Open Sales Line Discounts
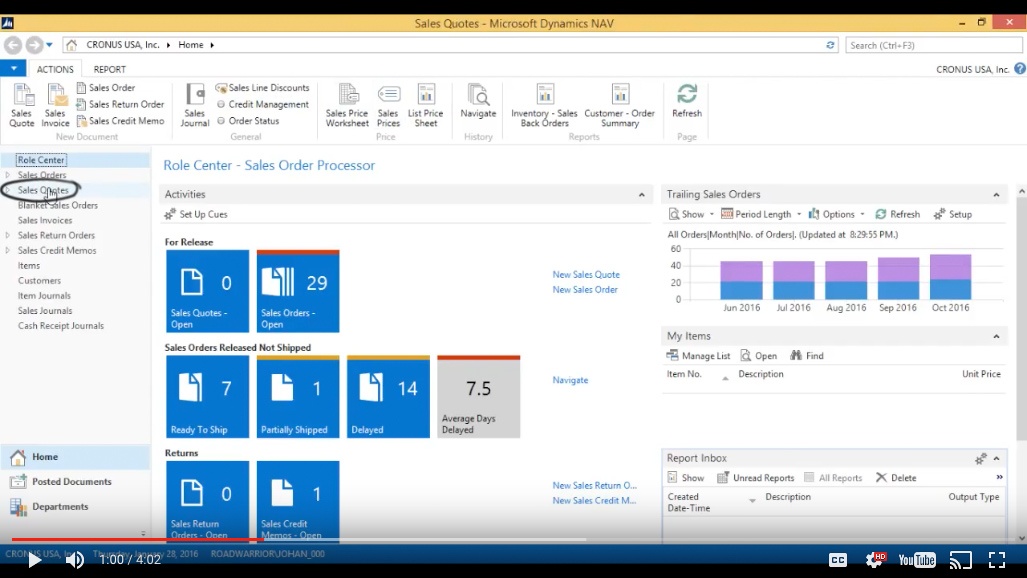 (263, 88)
